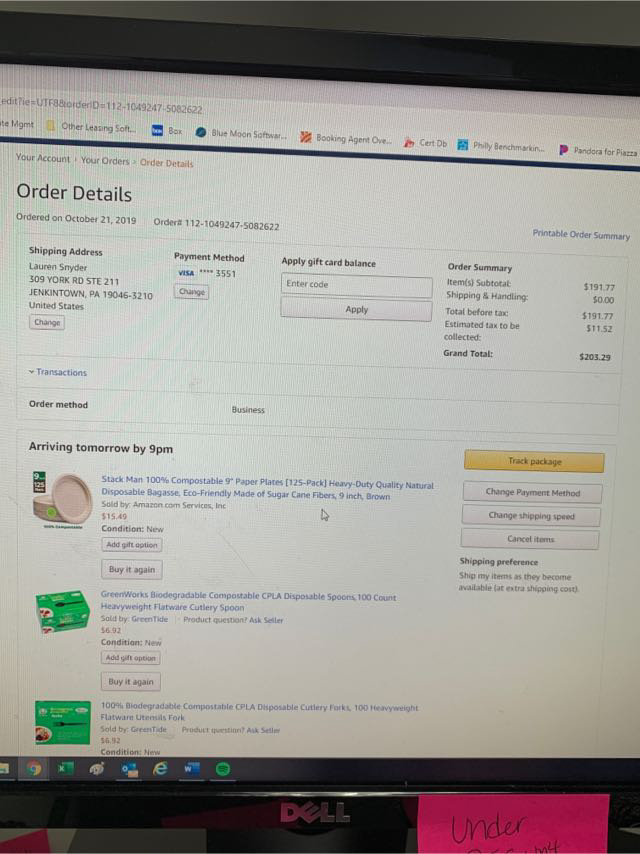The image size is (640, 854).
Task: Open Word from the taskbar
Action: tap(192, 769)
